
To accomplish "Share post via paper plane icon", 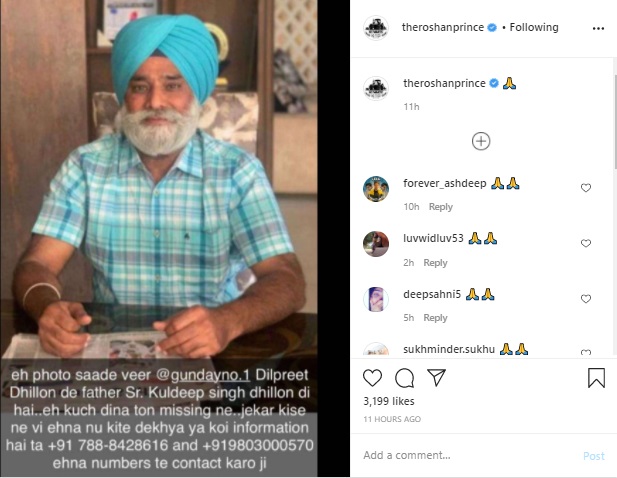I will (436, 377).
